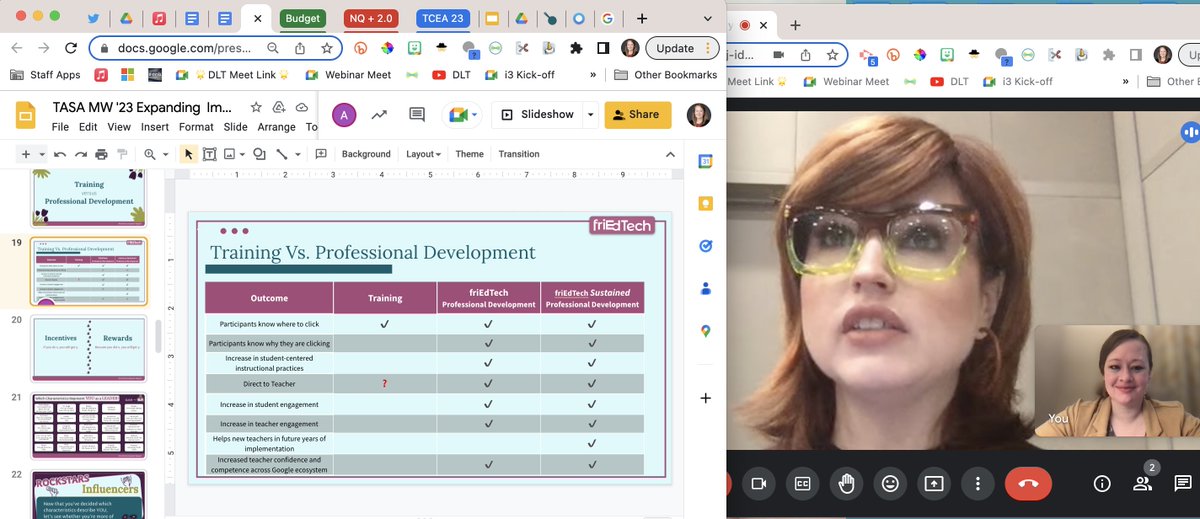
Task: Open the Other Bookmarks folder in Slides window
Action: click(x=666, y=75)
